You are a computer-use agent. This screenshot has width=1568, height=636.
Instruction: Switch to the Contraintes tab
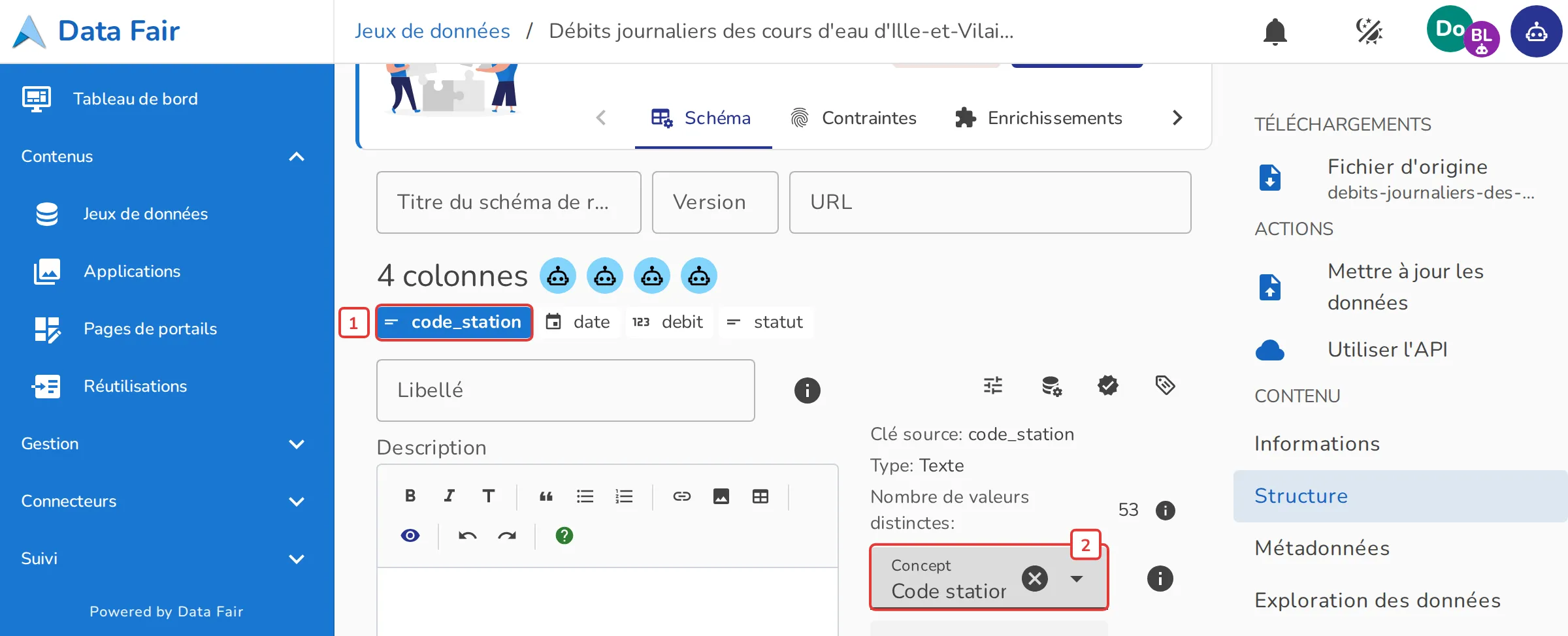[x=853, y=118]
